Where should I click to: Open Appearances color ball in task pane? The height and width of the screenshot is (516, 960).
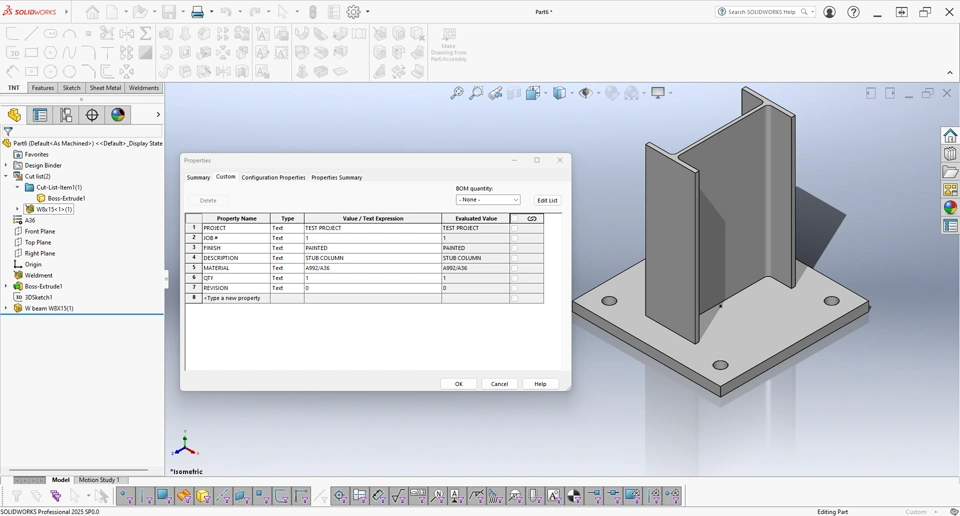coord(950,208)
